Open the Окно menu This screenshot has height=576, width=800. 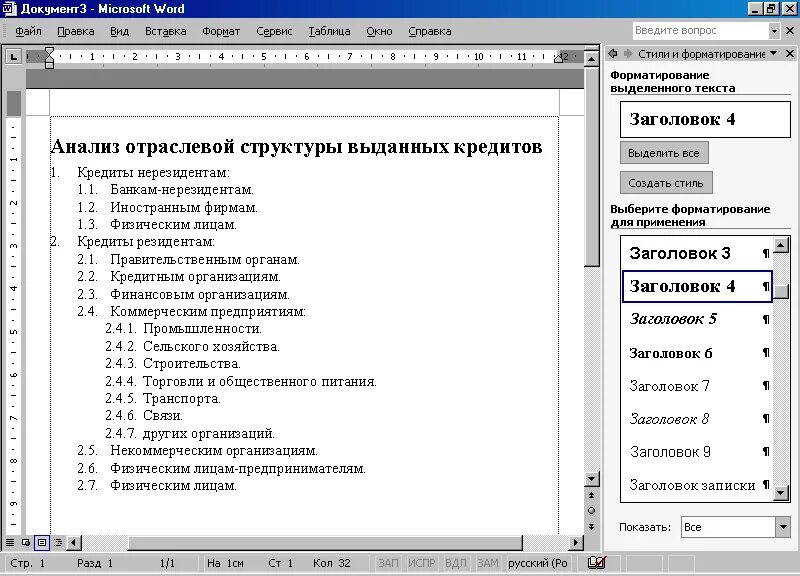(x=379, y=31)
